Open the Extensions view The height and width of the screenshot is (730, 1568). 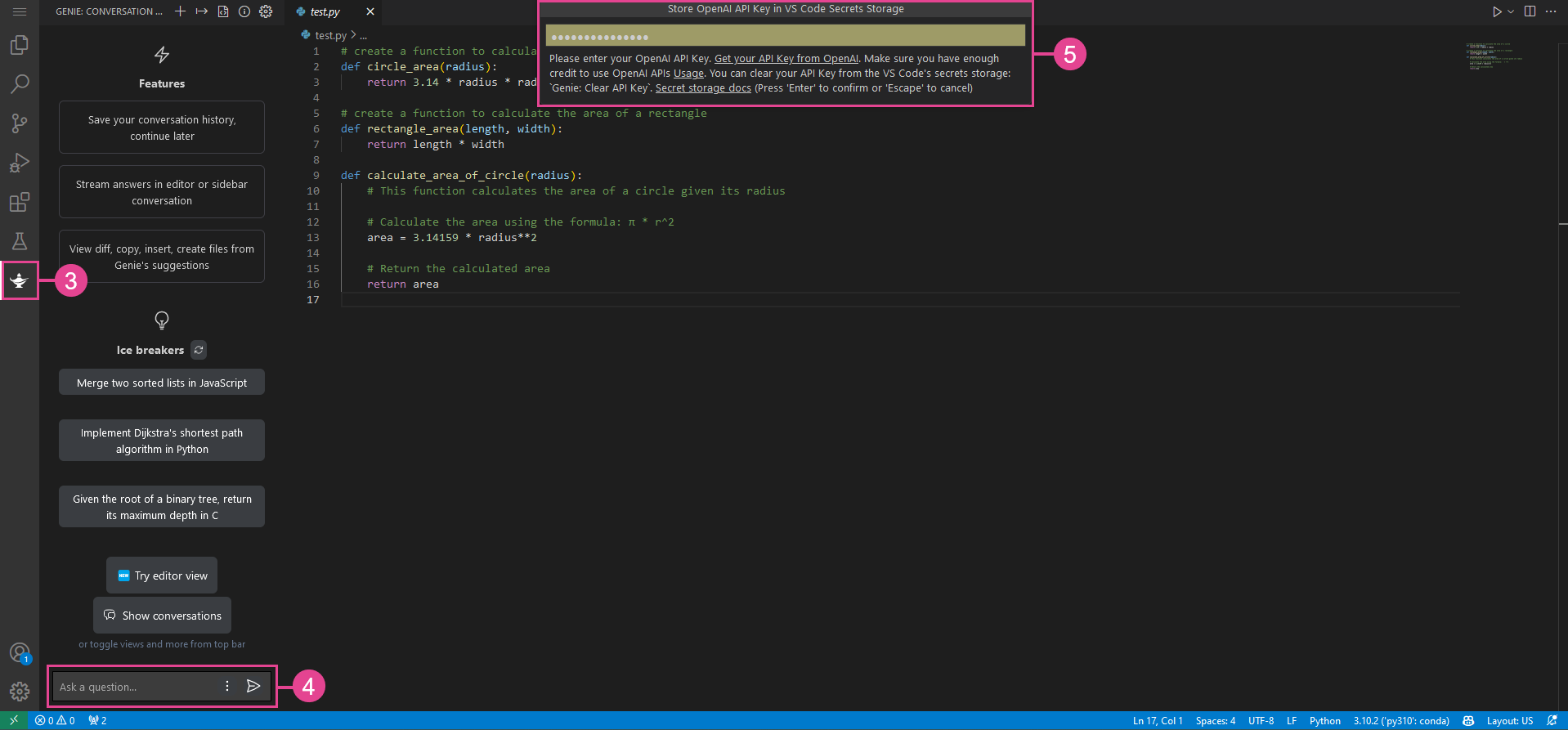coord(20,202)
